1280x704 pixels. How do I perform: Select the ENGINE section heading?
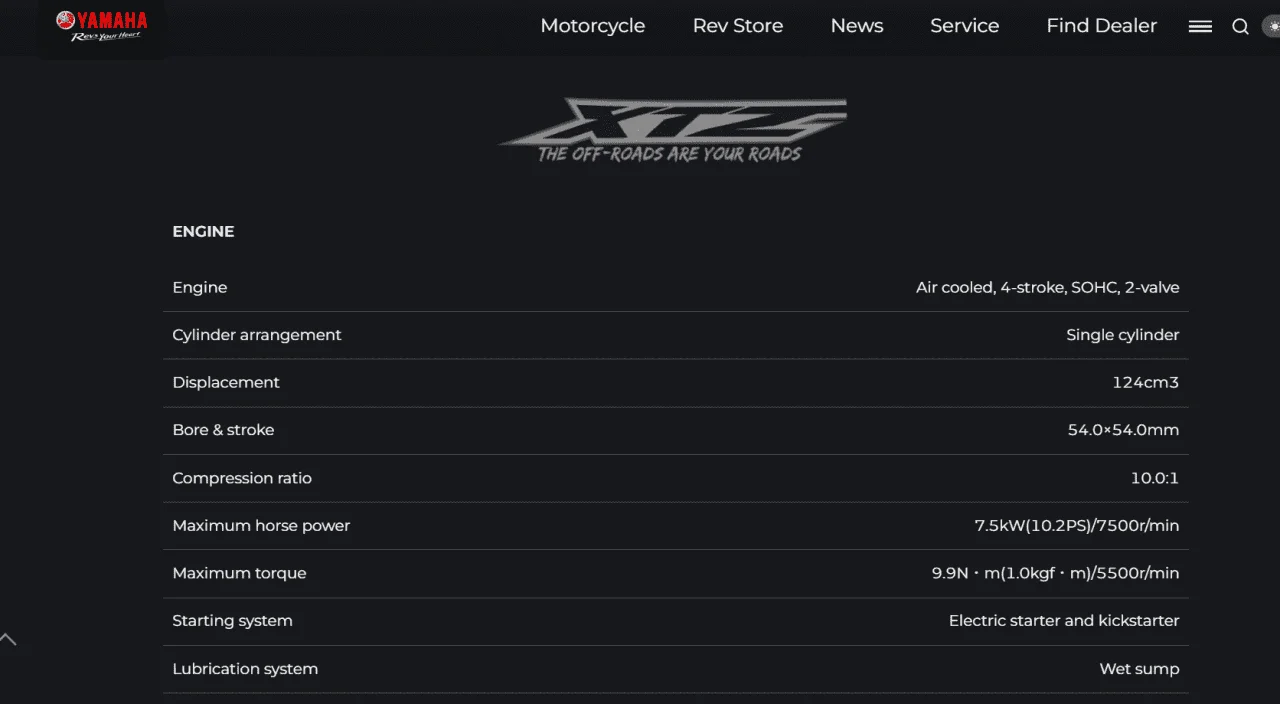[203, 231]
